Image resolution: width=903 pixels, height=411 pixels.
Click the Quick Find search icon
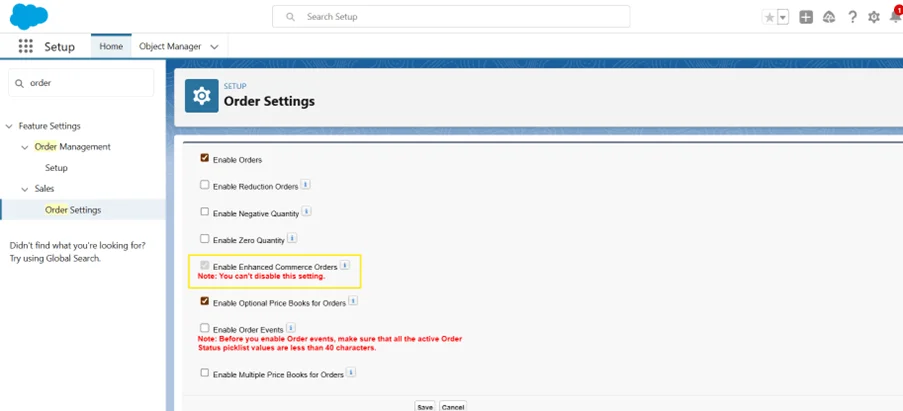20,83
